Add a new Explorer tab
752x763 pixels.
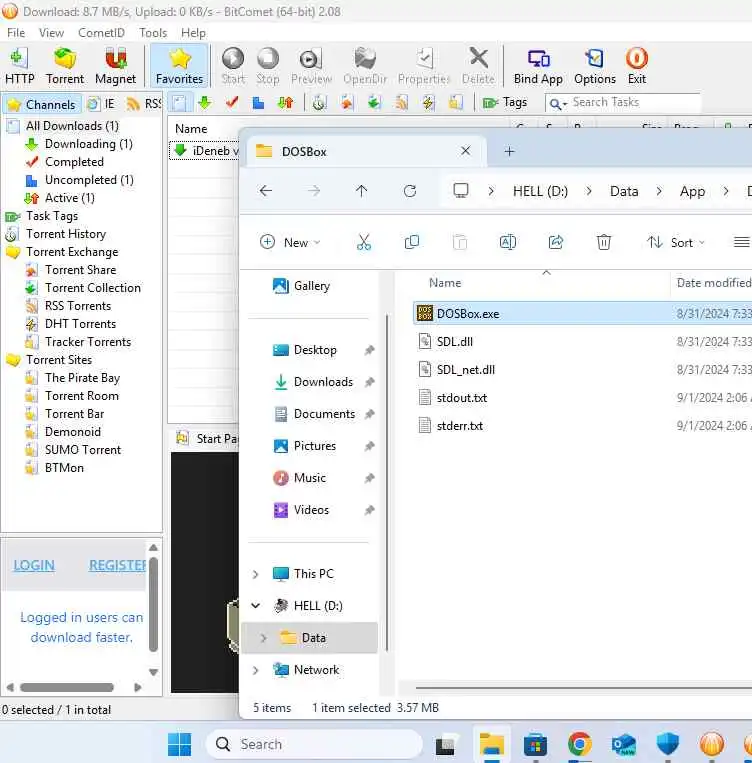pos(509,151)
